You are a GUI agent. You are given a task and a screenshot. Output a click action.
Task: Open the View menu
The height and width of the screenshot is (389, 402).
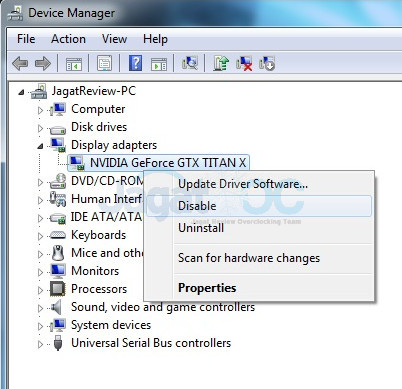[114, 39]
